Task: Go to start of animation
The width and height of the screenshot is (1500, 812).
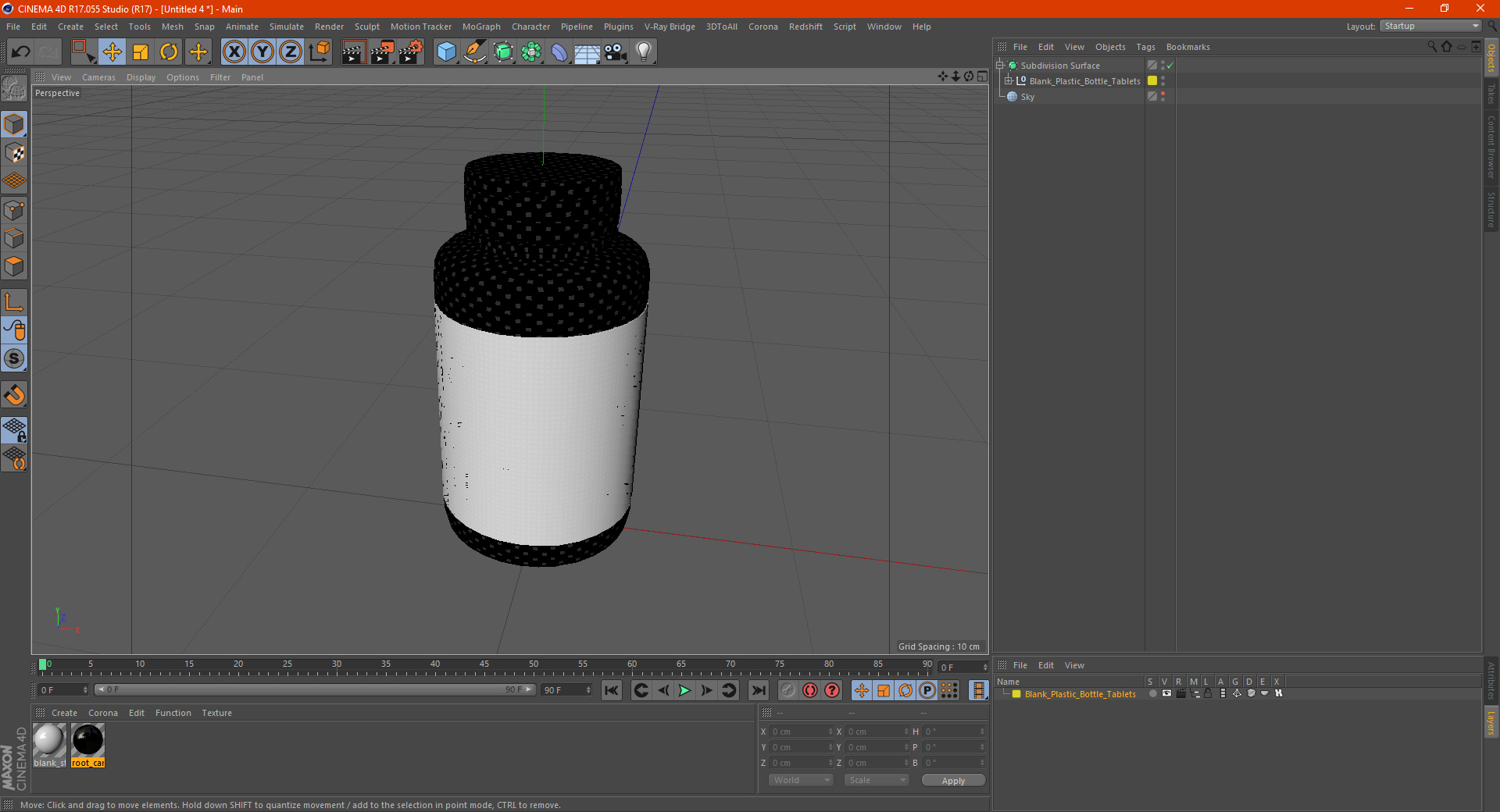Action: pos(612,690)
